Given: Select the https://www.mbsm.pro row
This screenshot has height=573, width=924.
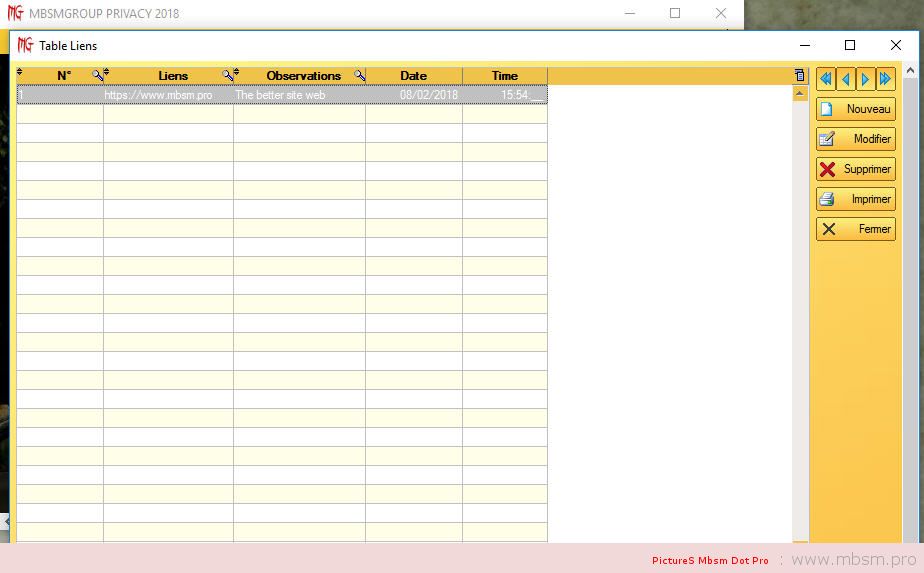Looking at the screenshot, I should 158,95.
